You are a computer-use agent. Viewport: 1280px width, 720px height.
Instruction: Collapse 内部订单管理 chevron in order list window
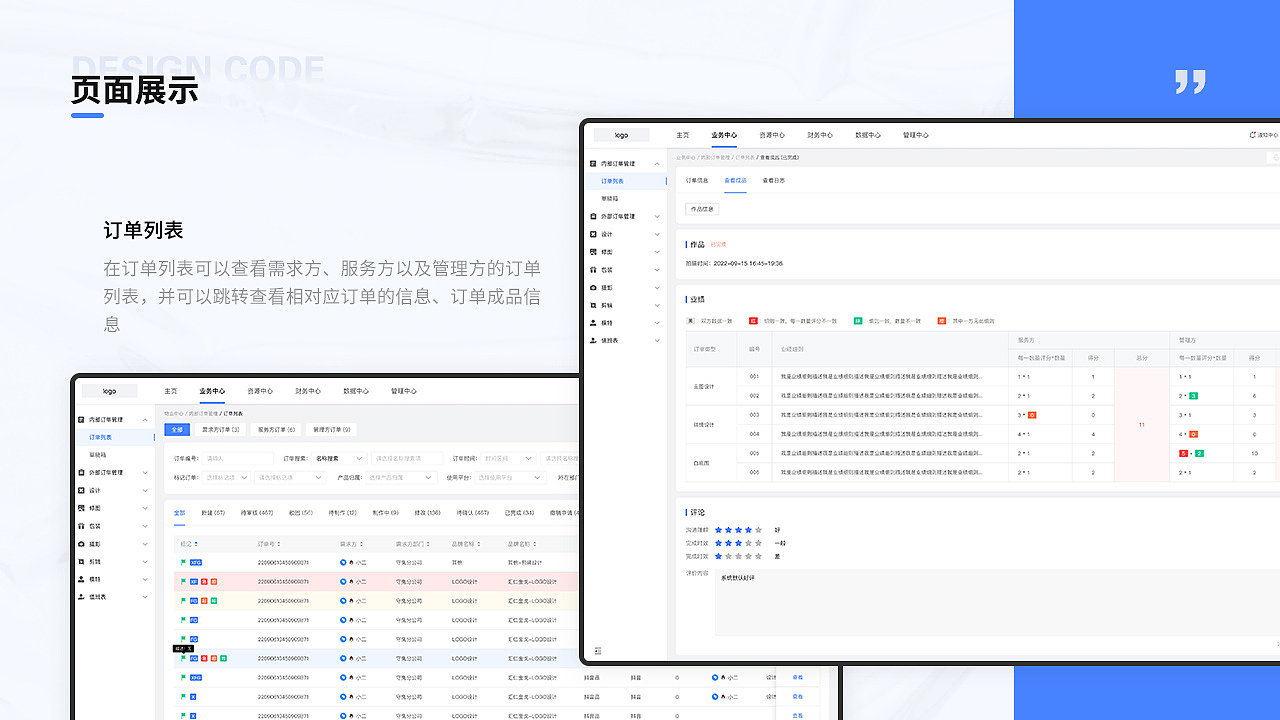pos(145,420)
